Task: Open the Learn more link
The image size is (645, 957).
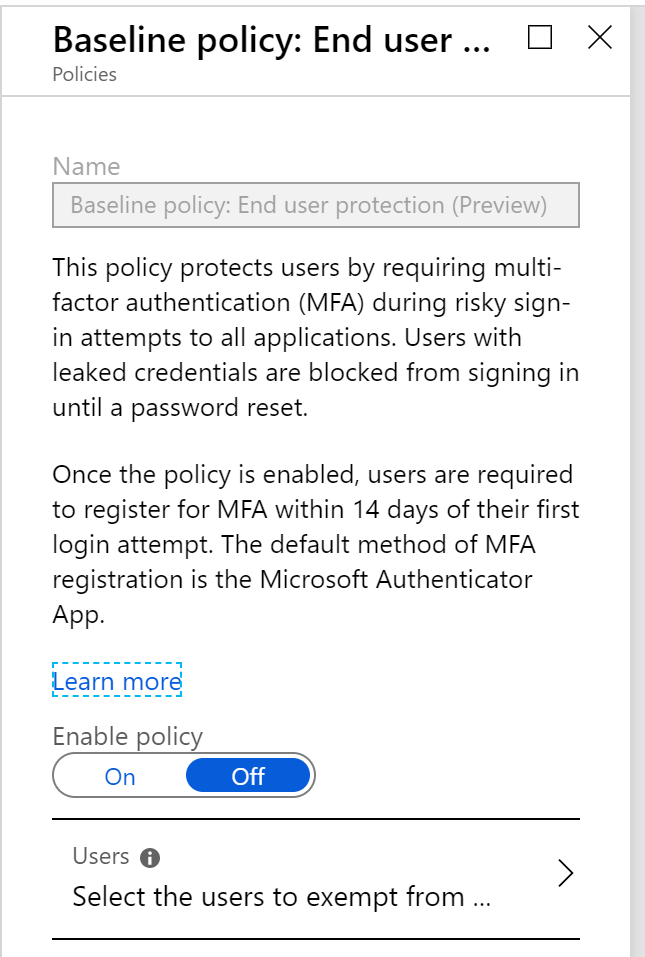Action: point(117,681)
